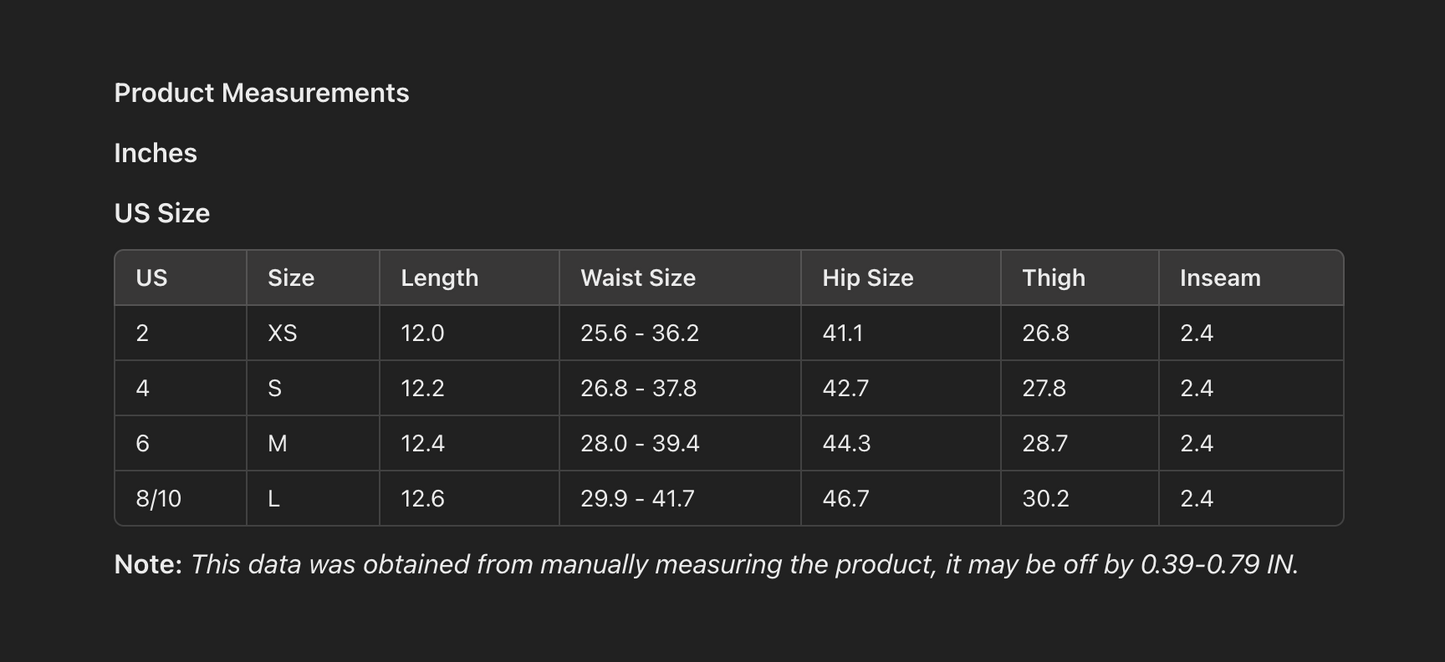Click the Product Measurements heading
This screenshot has height=662, width=1445.
[261, 93]
